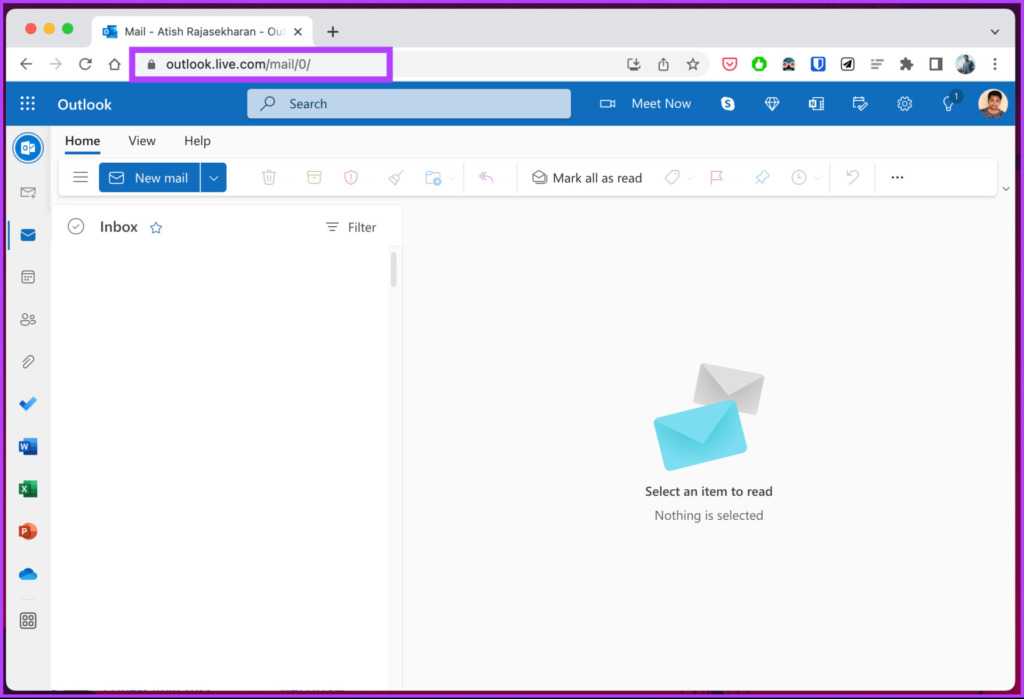Viewport: 1024px width, 699px height.
Task: Expand the tab search chevron
Action: [995, 31]
